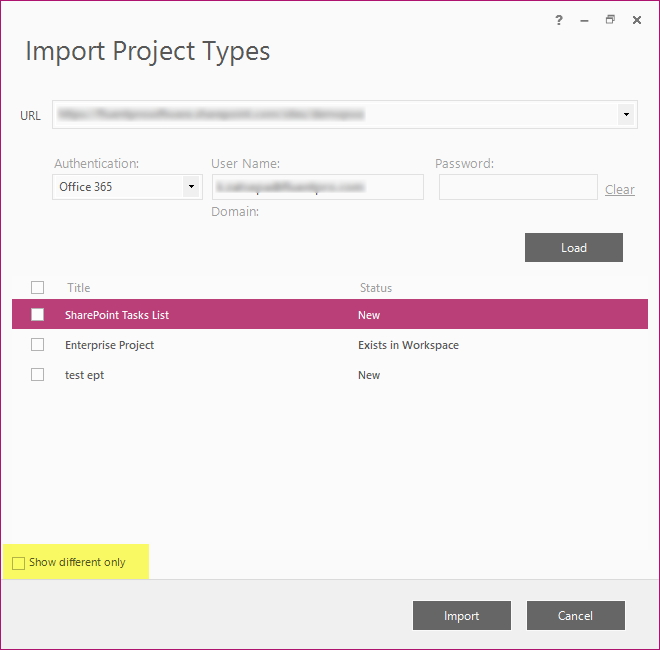Check the test ept checkbox
Image resolution: width=660 pixels, height=650 pixels.
(x=37, y=374)
